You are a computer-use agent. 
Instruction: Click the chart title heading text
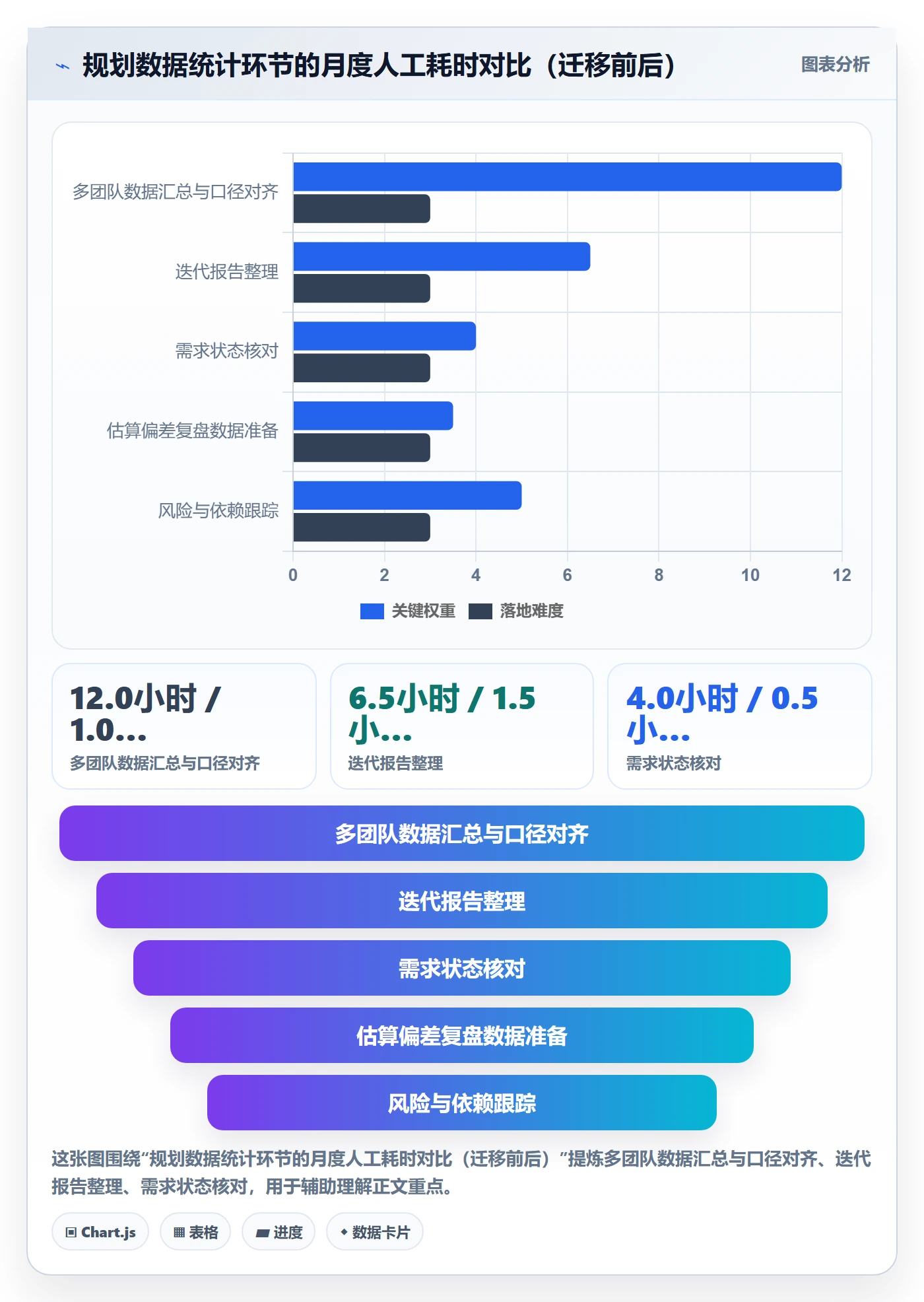[x=379, y=65]
